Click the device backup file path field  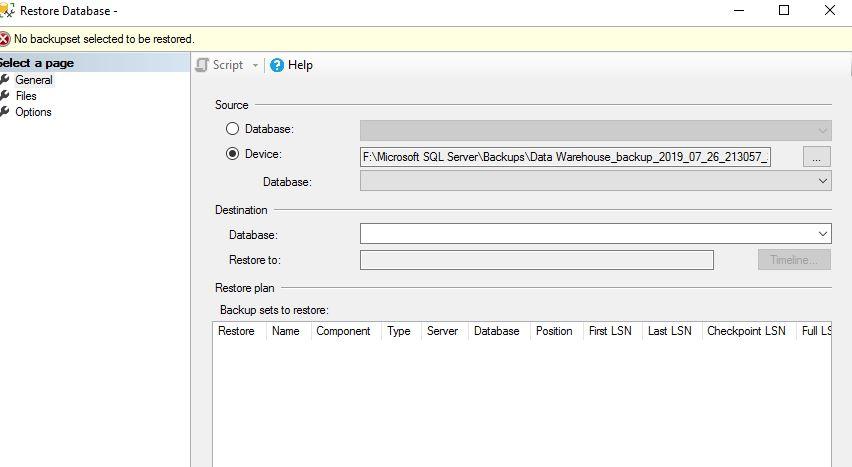click(x=565, y=157)
